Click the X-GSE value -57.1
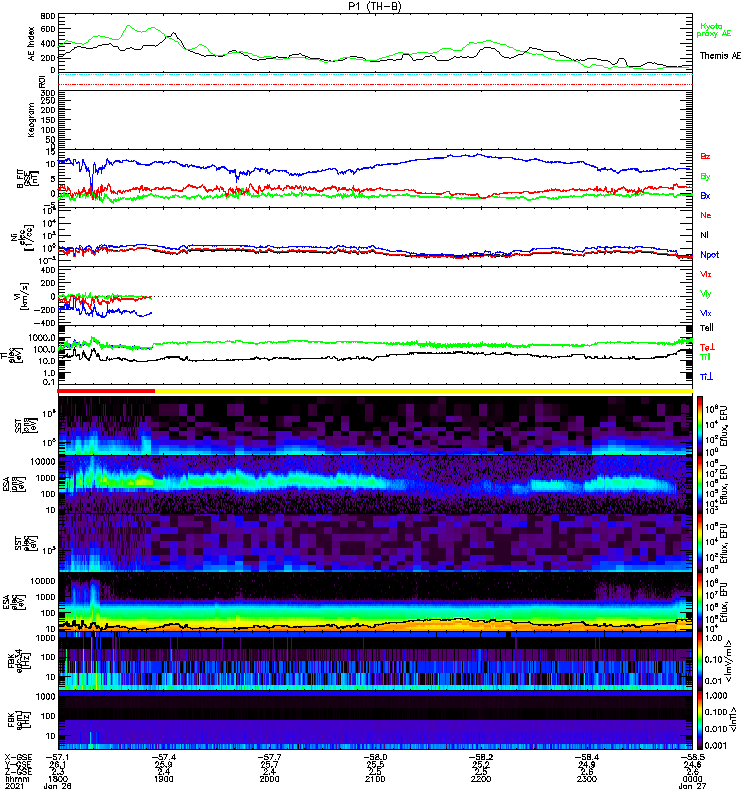The height and width of the screenshot is (800, 750). (58, 757)
